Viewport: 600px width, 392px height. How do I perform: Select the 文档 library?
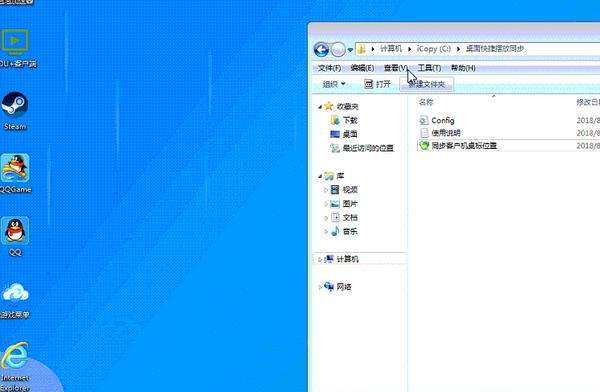350,217
